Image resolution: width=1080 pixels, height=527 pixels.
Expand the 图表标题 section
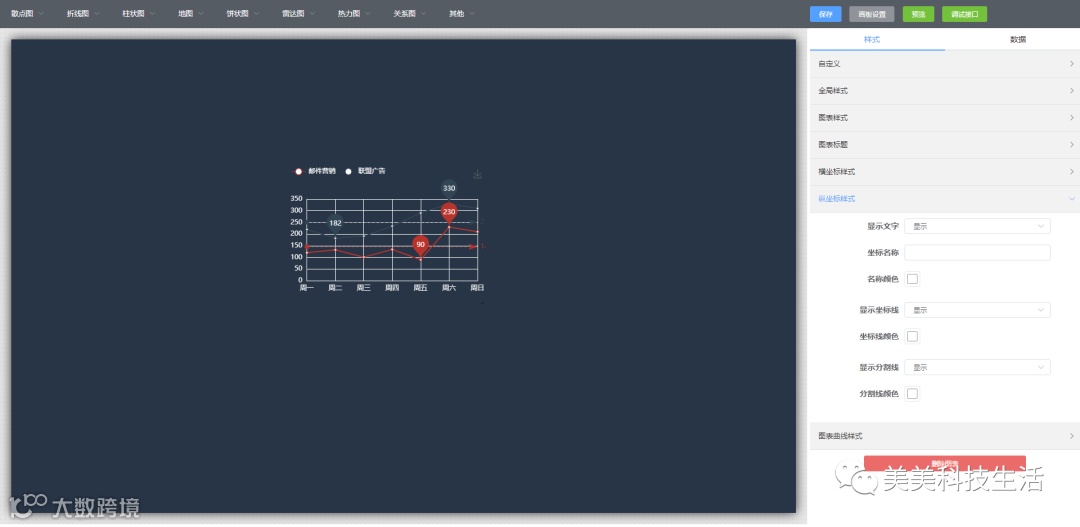click(x=944, y=145)
